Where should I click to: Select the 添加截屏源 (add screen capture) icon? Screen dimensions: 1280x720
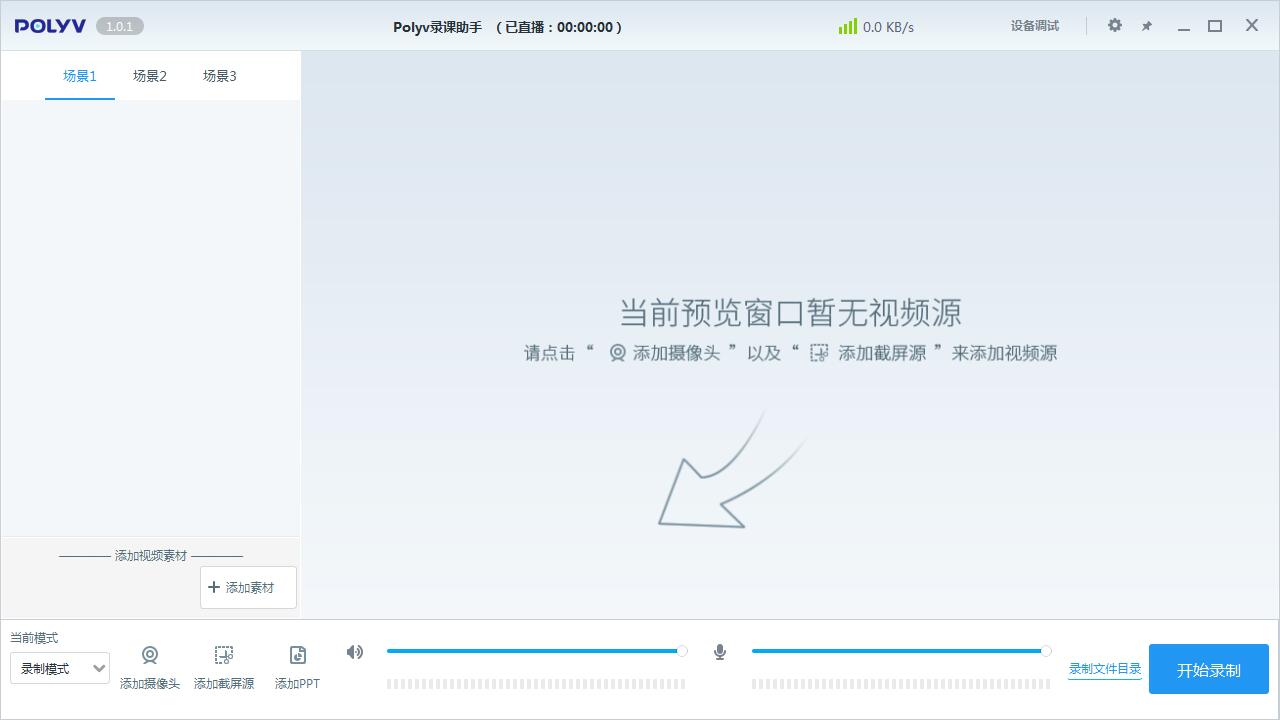coord(224,655)
